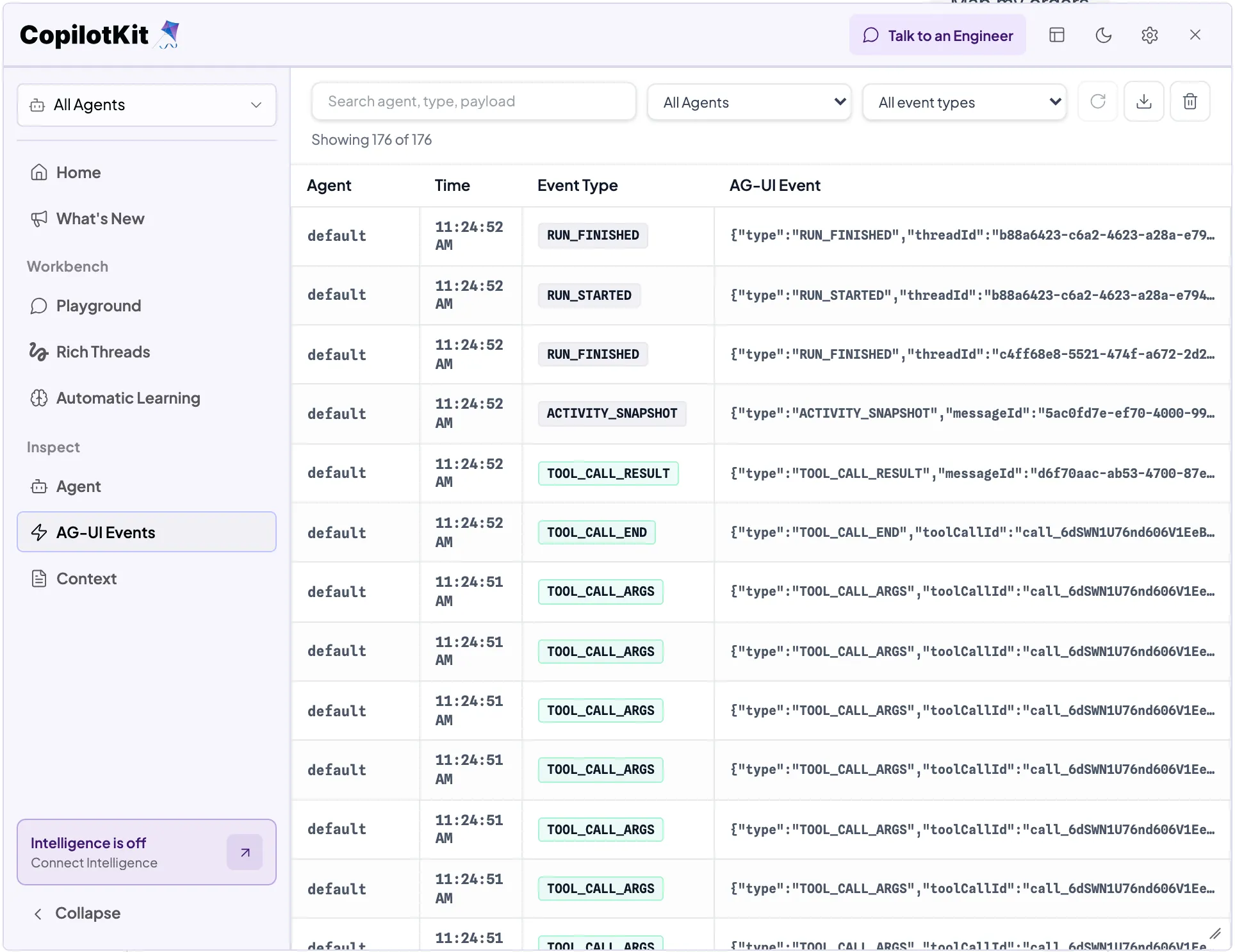Viewport: 1235px width, 952px height.
Task: Clear events with trash icon
Action: 1190,101
